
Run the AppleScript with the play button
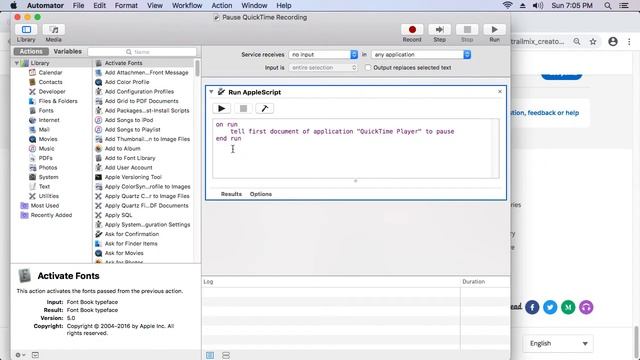222,109
